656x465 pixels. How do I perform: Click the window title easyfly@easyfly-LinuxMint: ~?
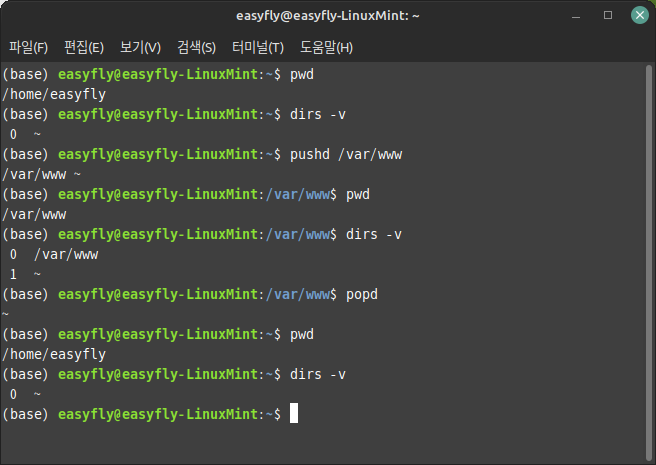point(328,16)
